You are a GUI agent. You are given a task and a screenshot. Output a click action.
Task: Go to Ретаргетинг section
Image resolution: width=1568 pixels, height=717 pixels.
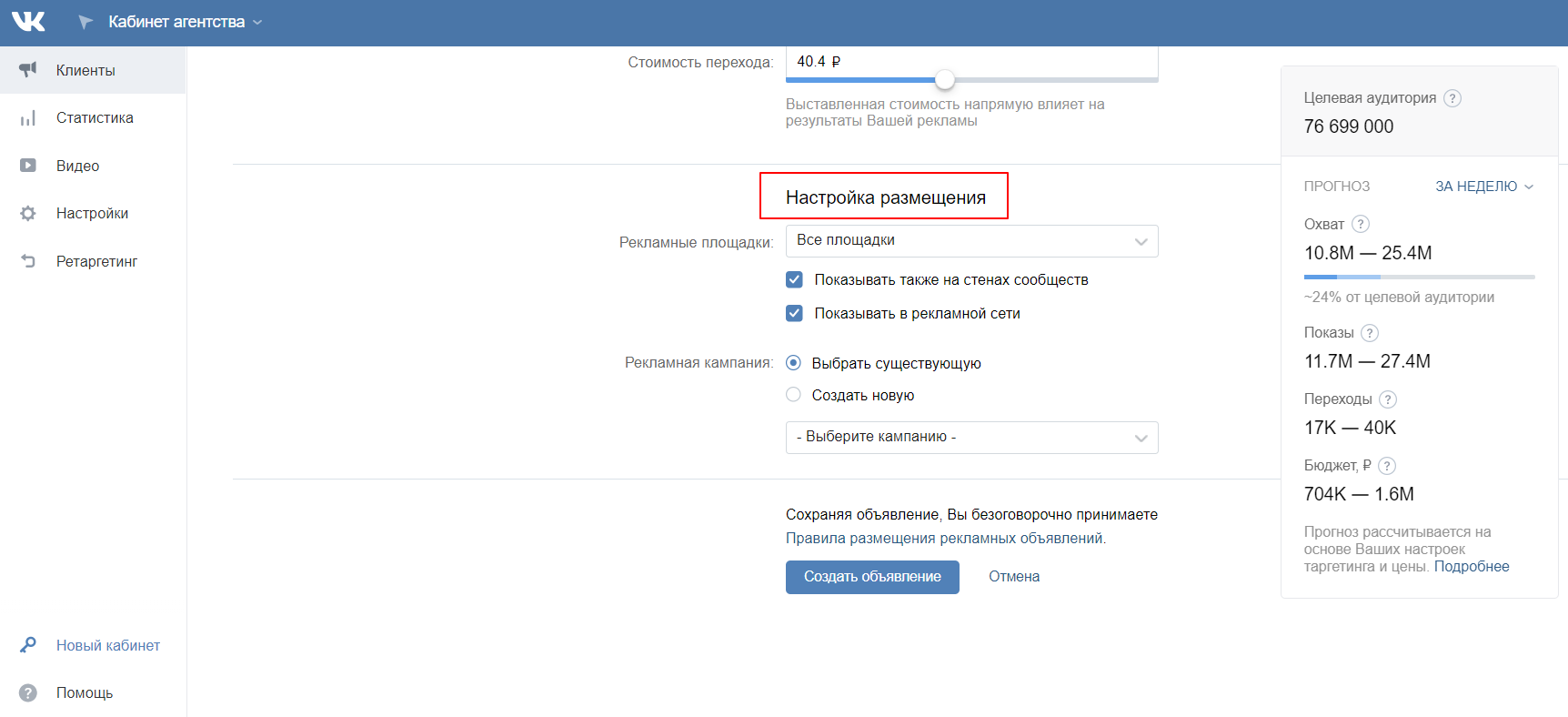(x=96, y=261)
